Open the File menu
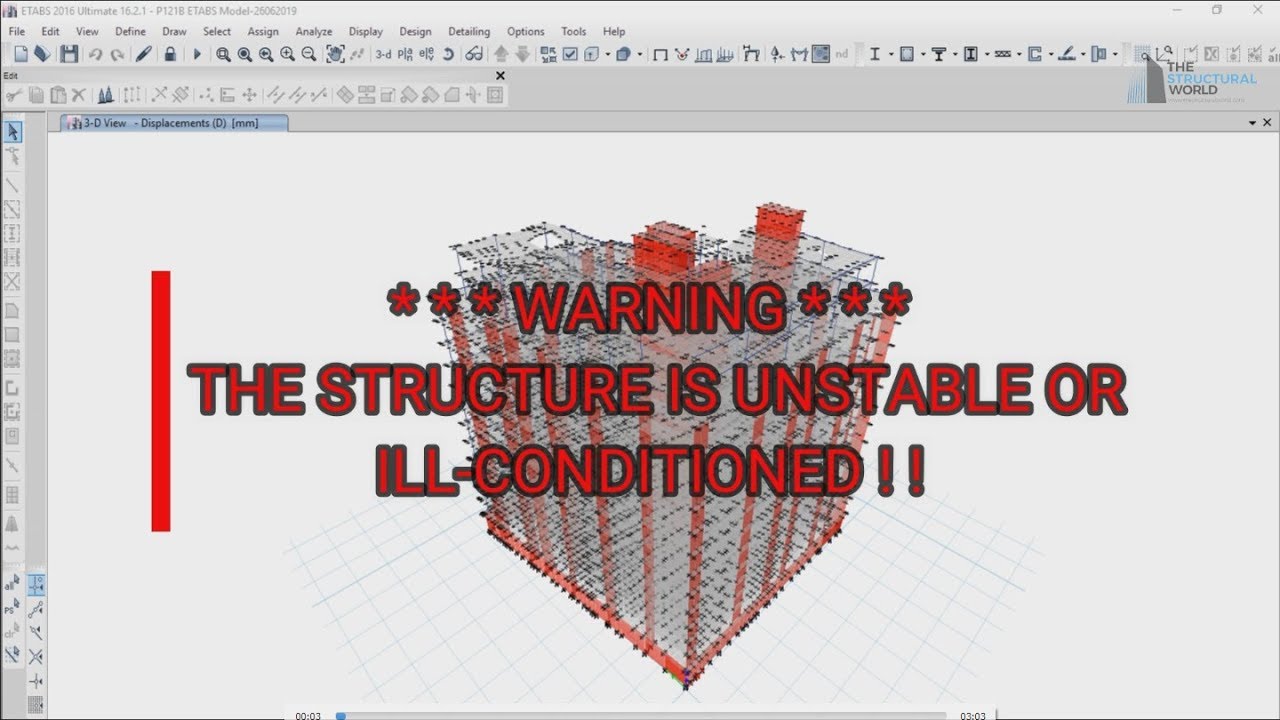The height and width of the screenshot is (720, 1280). [17, 31]
